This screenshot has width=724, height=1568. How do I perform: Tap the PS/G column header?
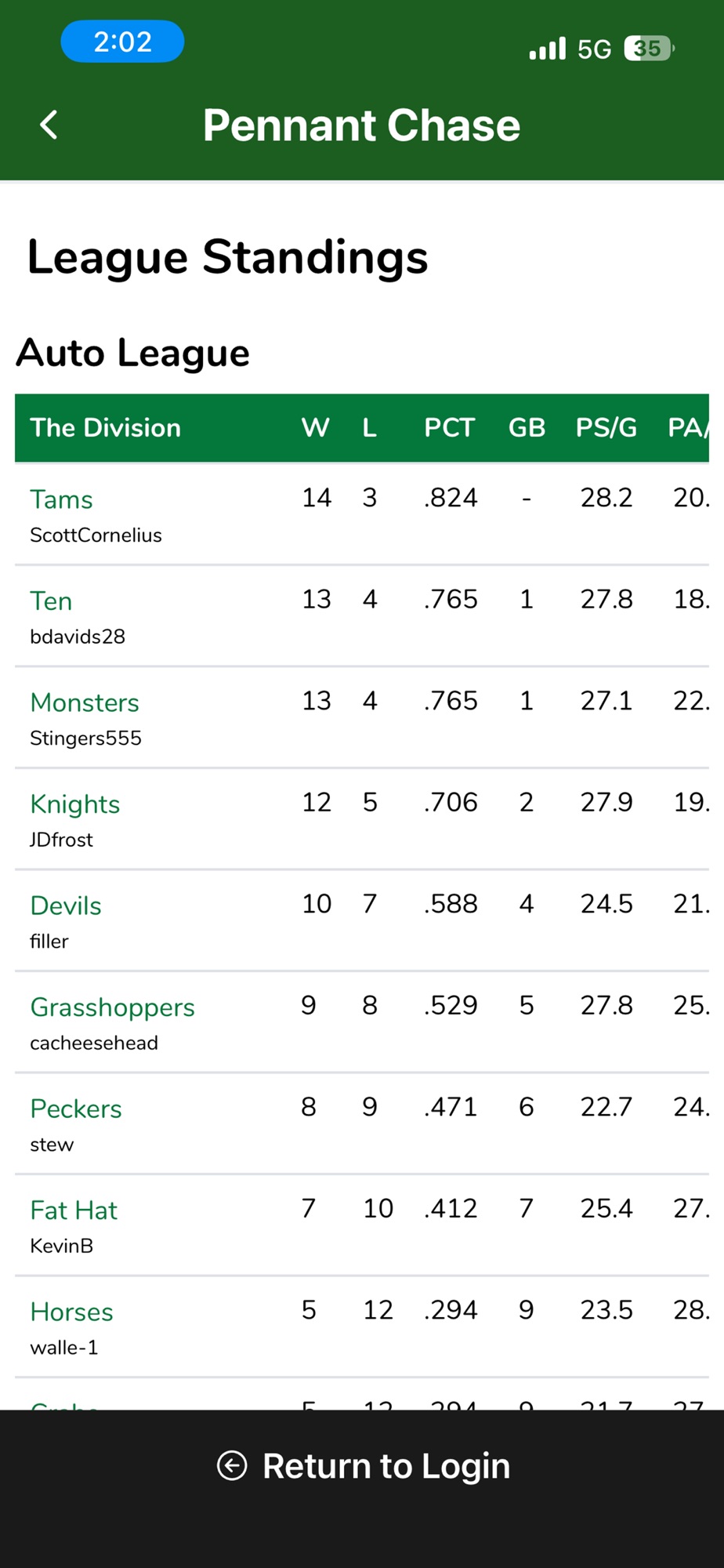[x=606, y=427]
